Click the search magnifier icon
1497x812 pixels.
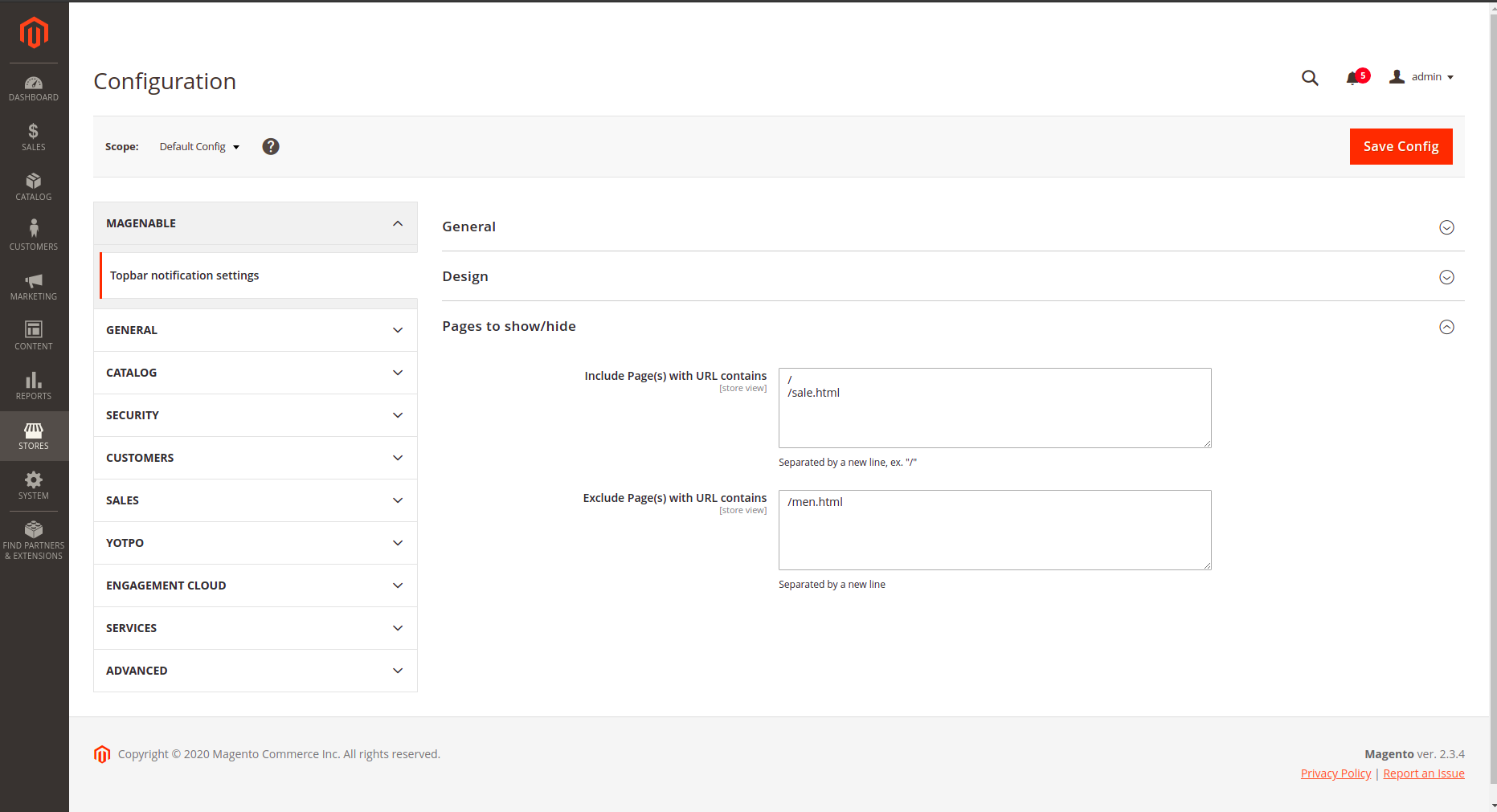pyautogui.click(x=1310, y=78)
